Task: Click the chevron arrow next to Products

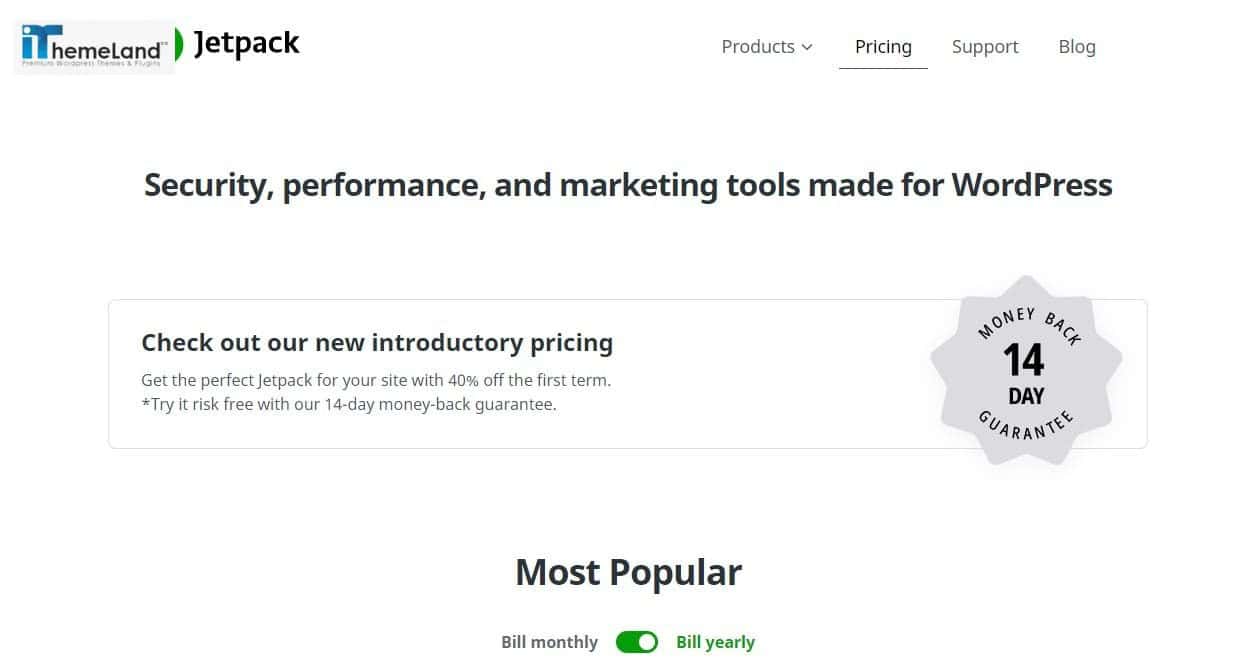Action: [x=806, y=46]
